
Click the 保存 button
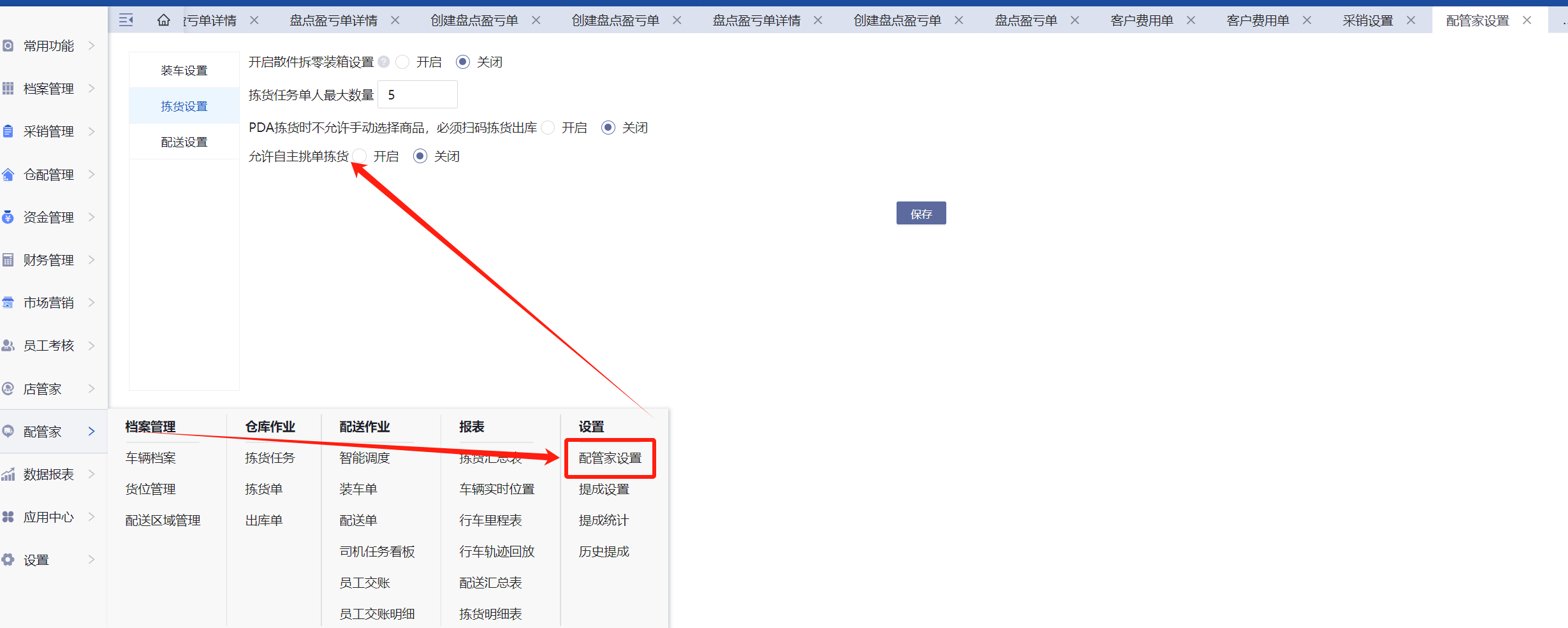point(921,214)
